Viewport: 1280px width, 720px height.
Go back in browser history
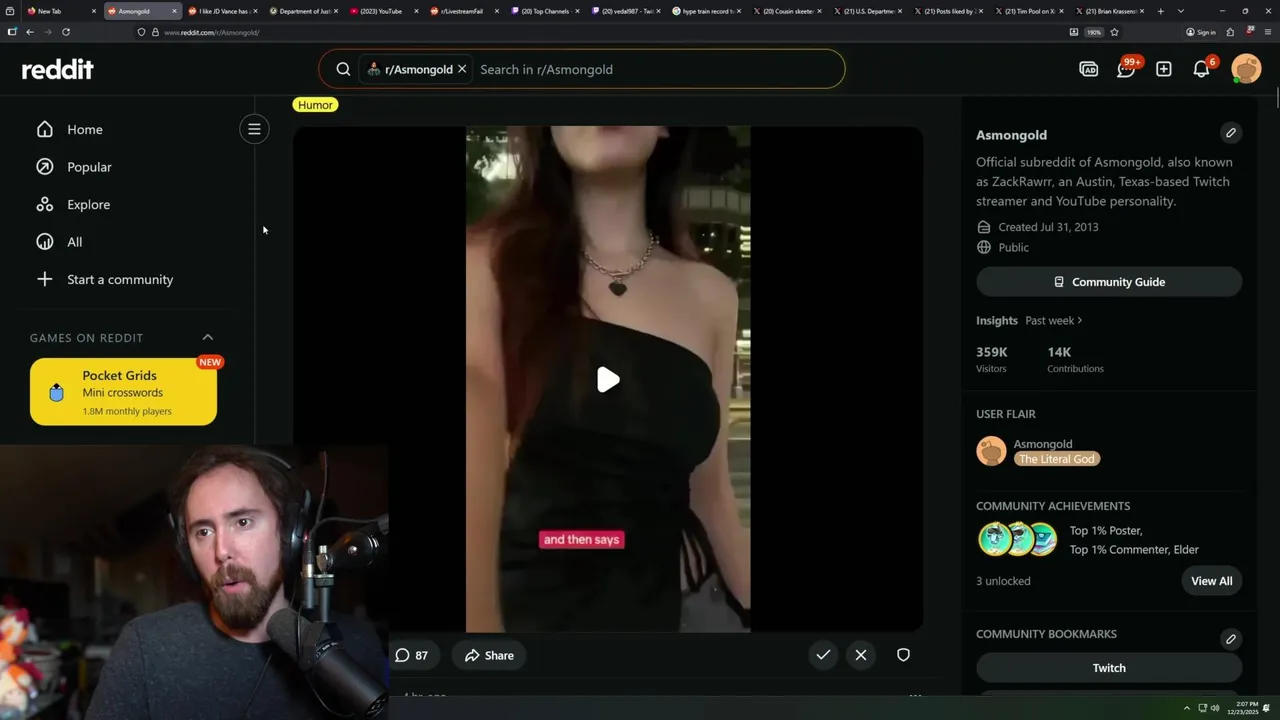click(30, 32)
